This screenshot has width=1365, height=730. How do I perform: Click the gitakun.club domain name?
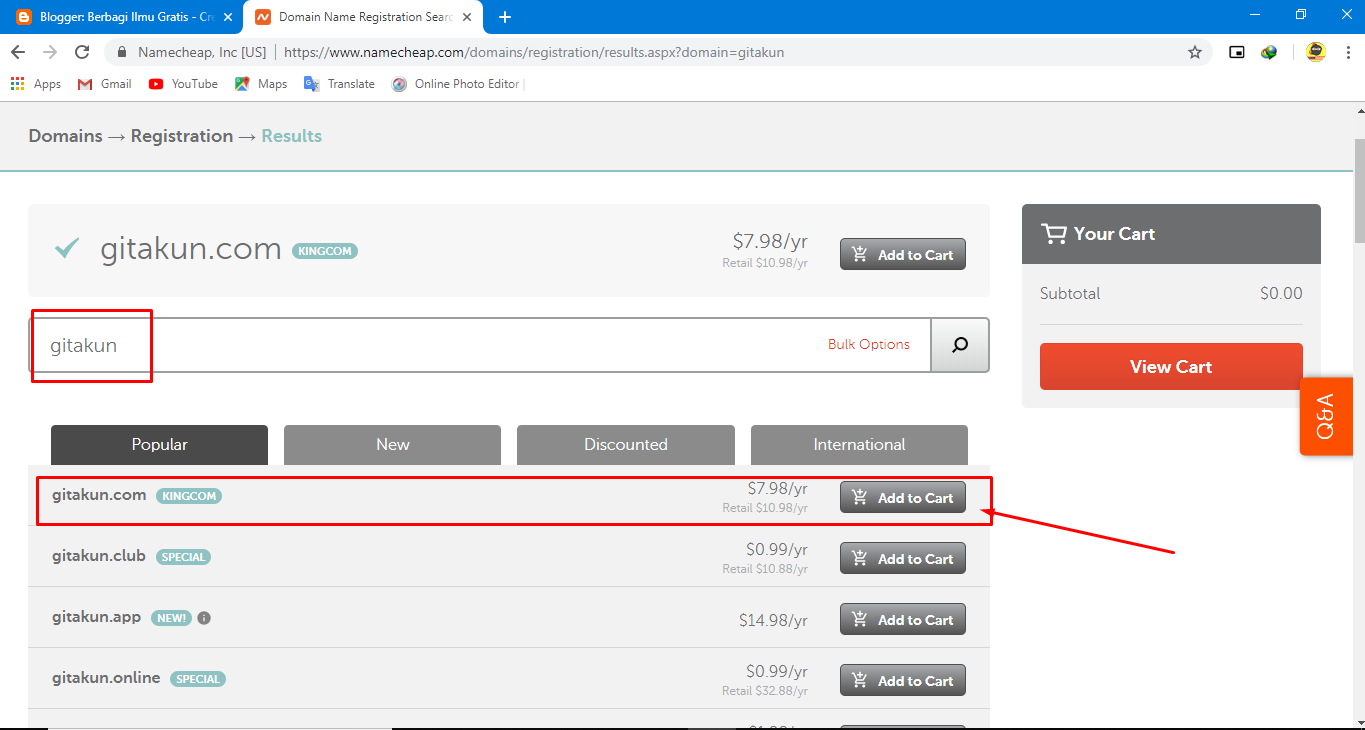point(99,556)
